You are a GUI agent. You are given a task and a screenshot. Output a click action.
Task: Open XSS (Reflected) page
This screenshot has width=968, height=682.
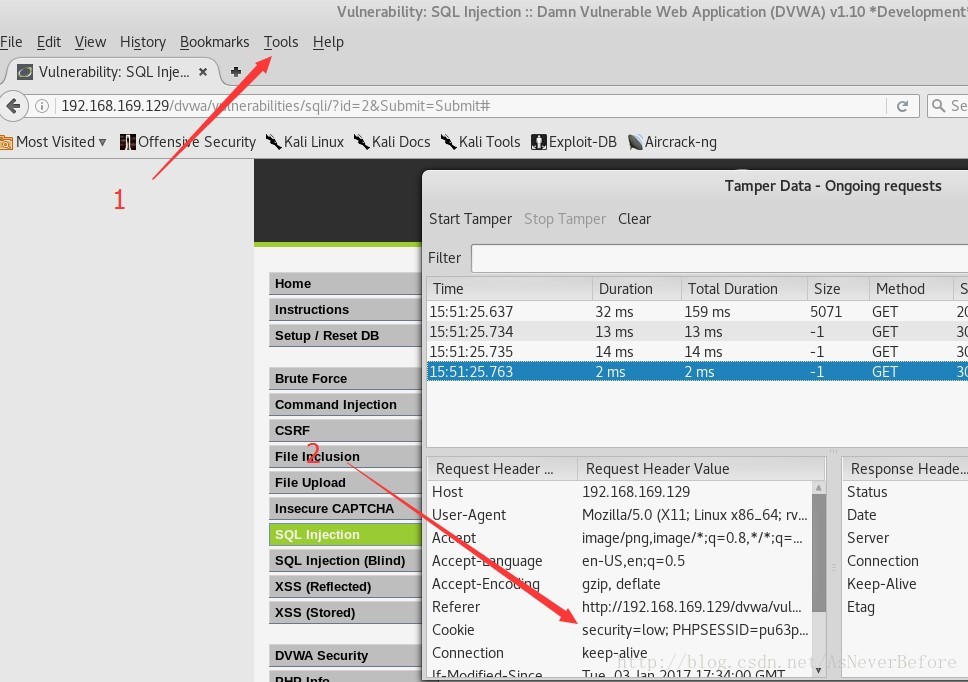point(346,586)
